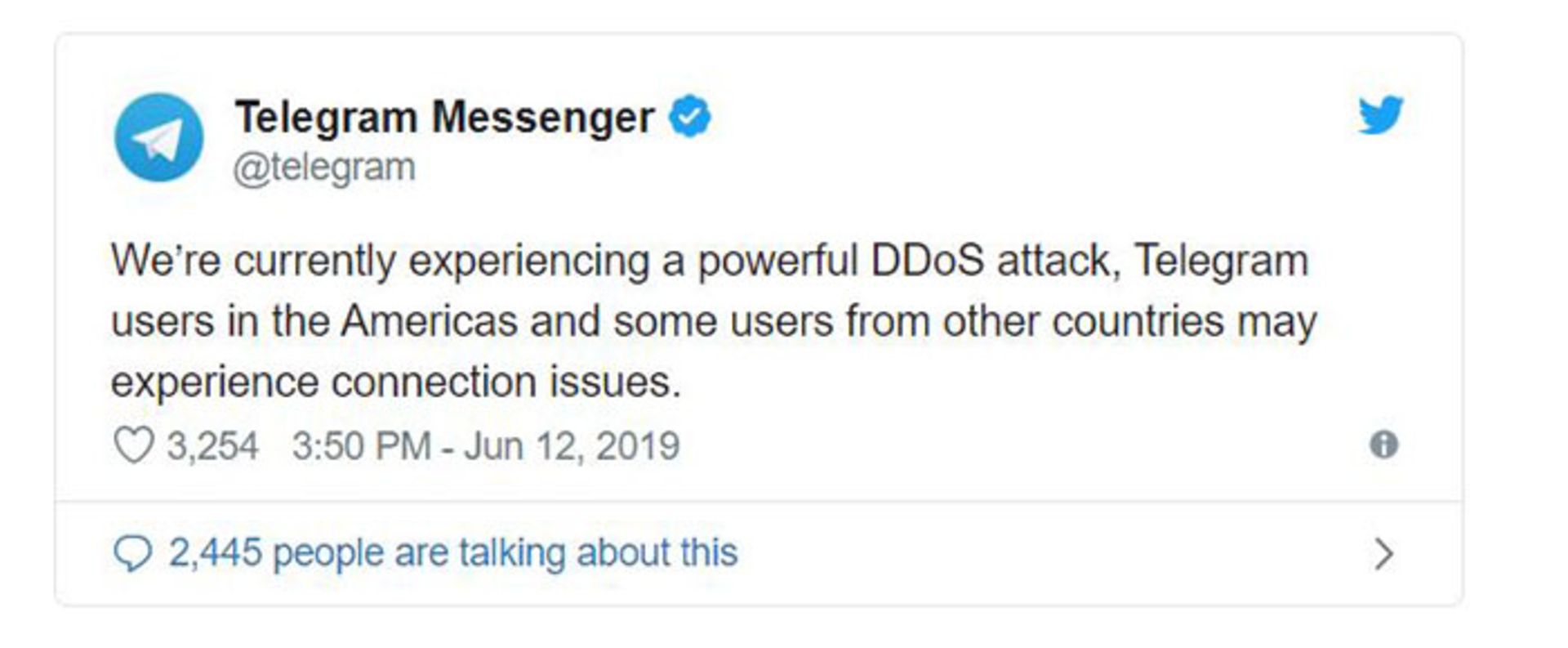Open the Telegram Messenger profile name
The width and height of the screenshot is (1568, 648).
[x=444, y=117]
